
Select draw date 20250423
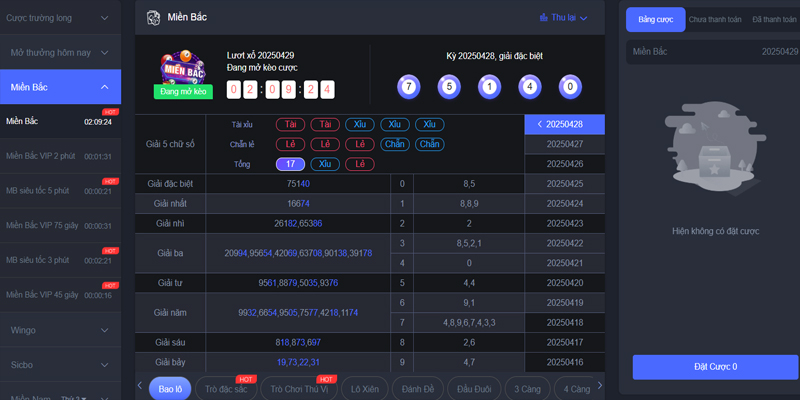pos(565,223)
